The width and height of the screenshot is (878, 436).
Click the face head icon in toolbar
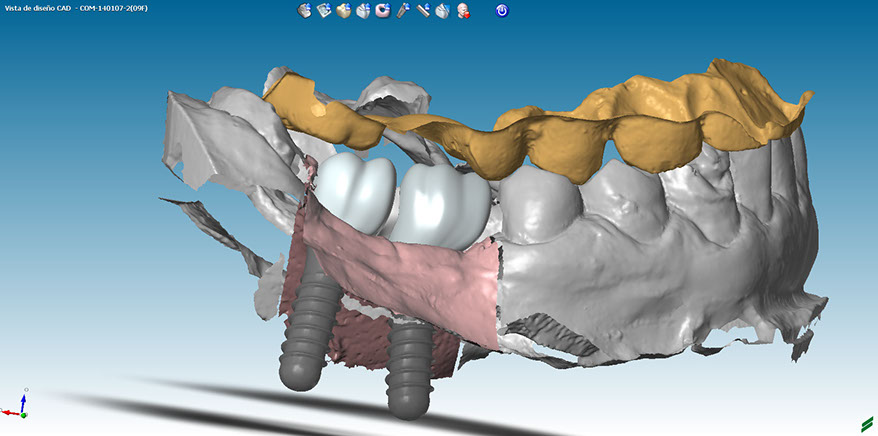tap(464, 11)
